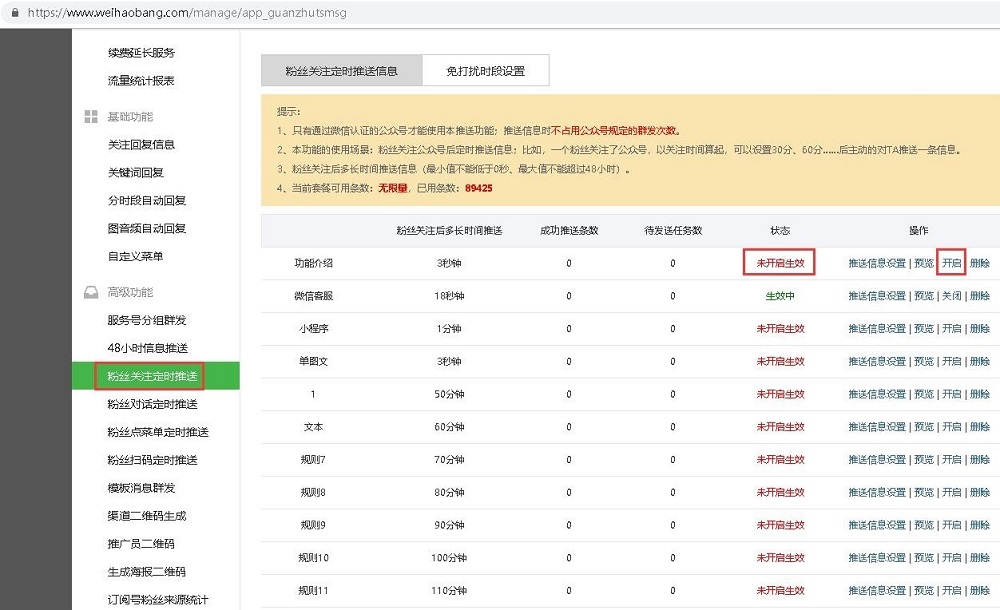Click the lock icon in address bar
Viewport: 1000px width, 610px height.
[x=15, y=12]
